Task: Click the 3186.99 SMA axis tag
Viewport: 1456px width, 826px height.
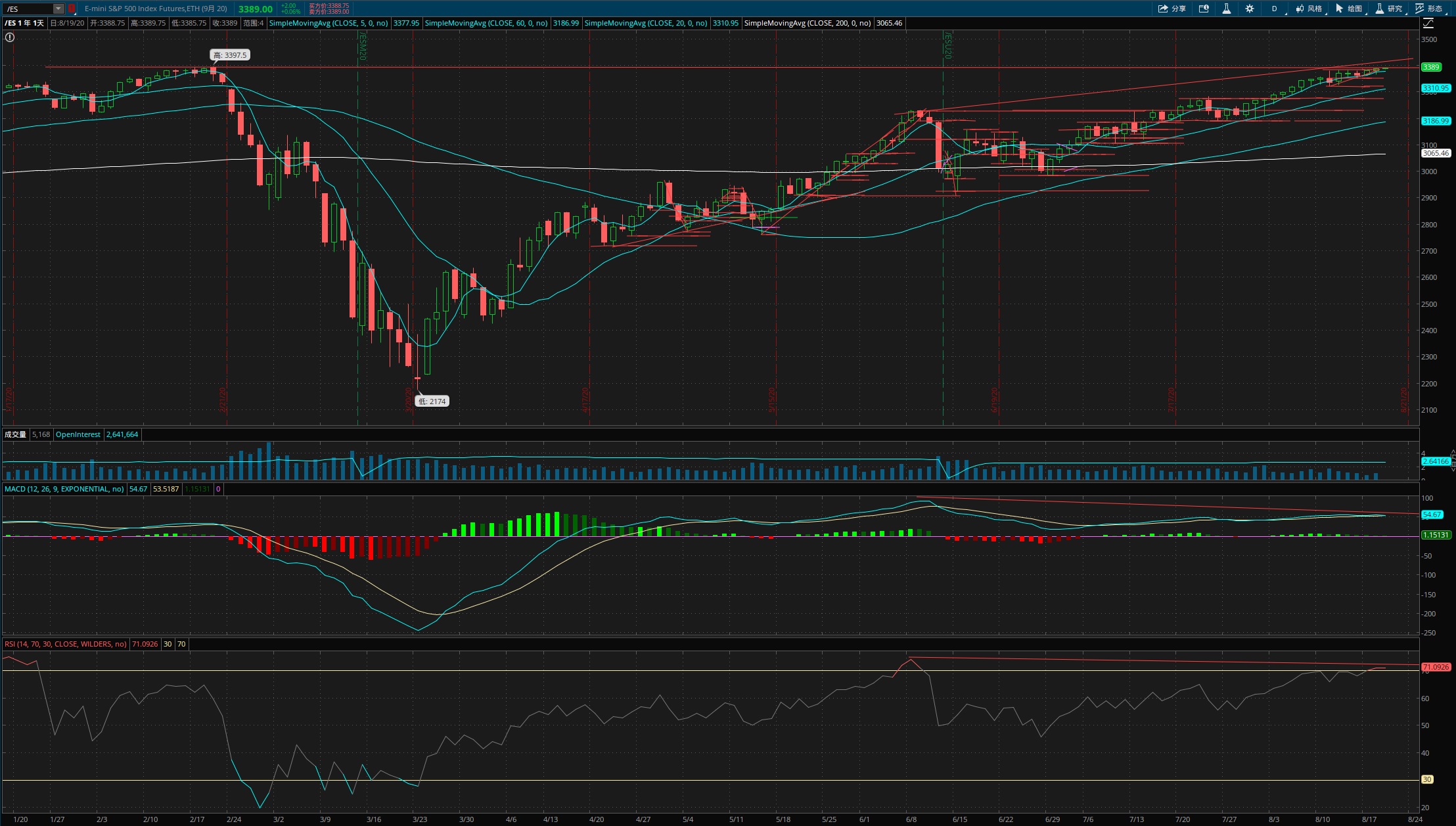Action: [x=1436, y=121]
